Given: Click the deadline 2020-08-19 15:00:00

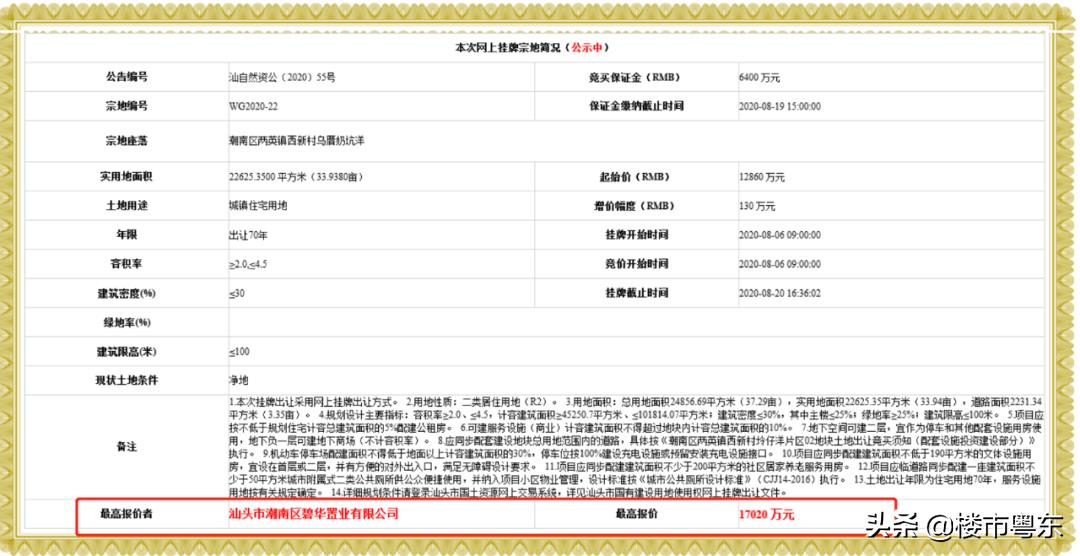Looking at the screenshot, I should (x=780, y=106).
